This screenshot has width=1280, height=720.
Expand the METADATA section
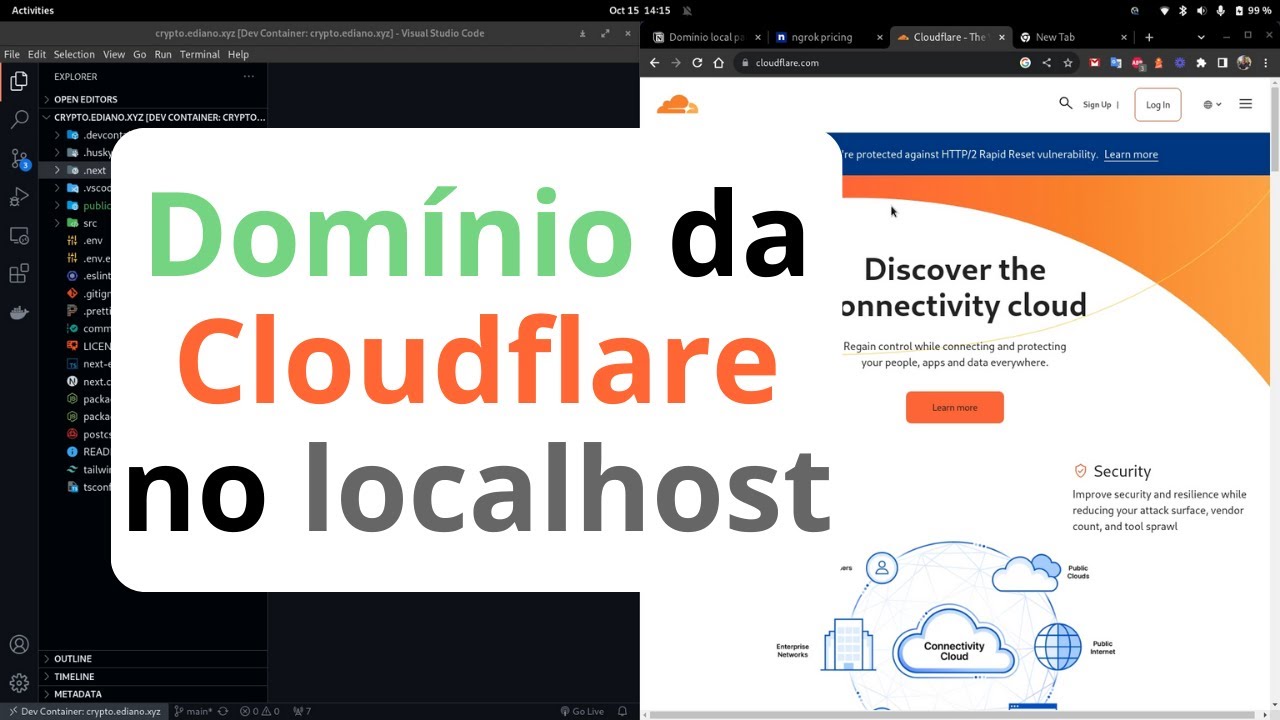click(153, 694)
